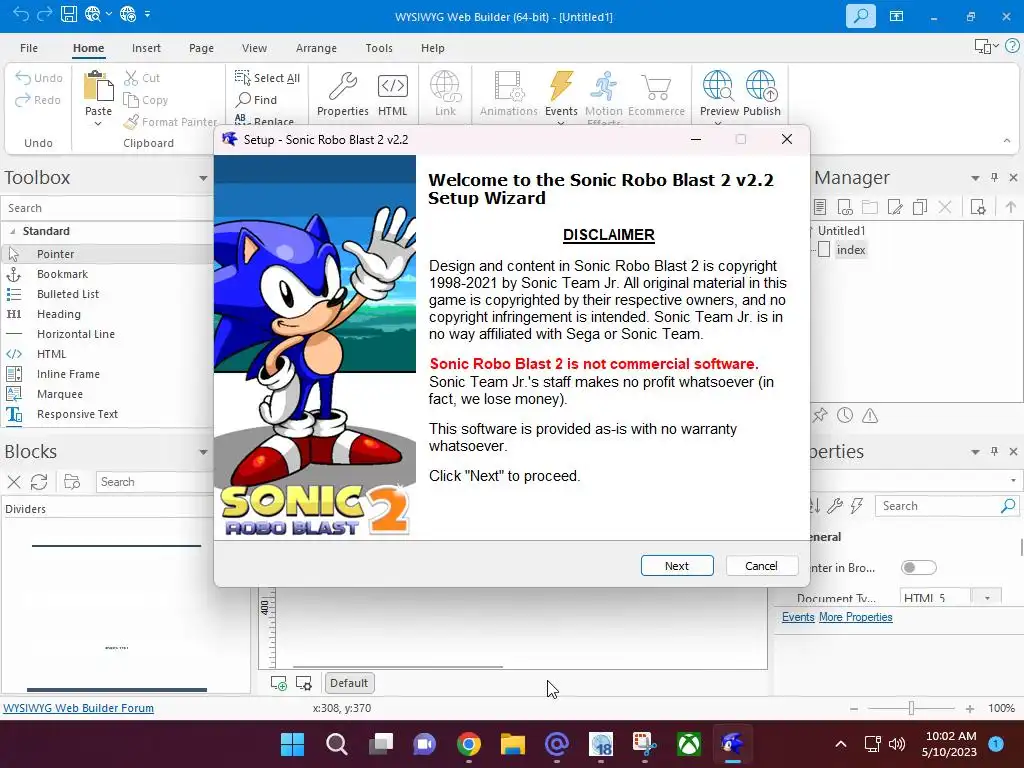Click the Link globe icon

coord(445,94)
